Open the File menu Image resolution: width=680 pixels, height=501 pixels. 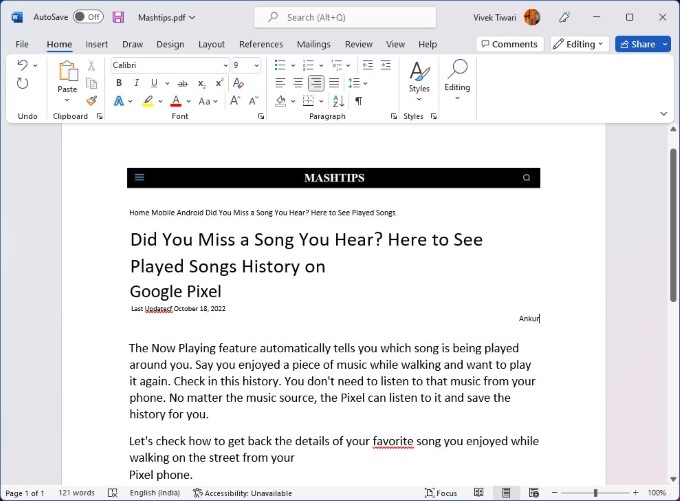click(22, 44)
